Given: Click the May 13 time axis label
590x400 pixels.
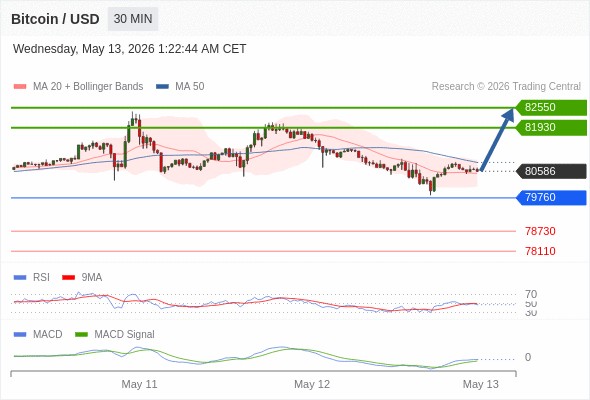Looking at the screenshot, I should [481, 384].
